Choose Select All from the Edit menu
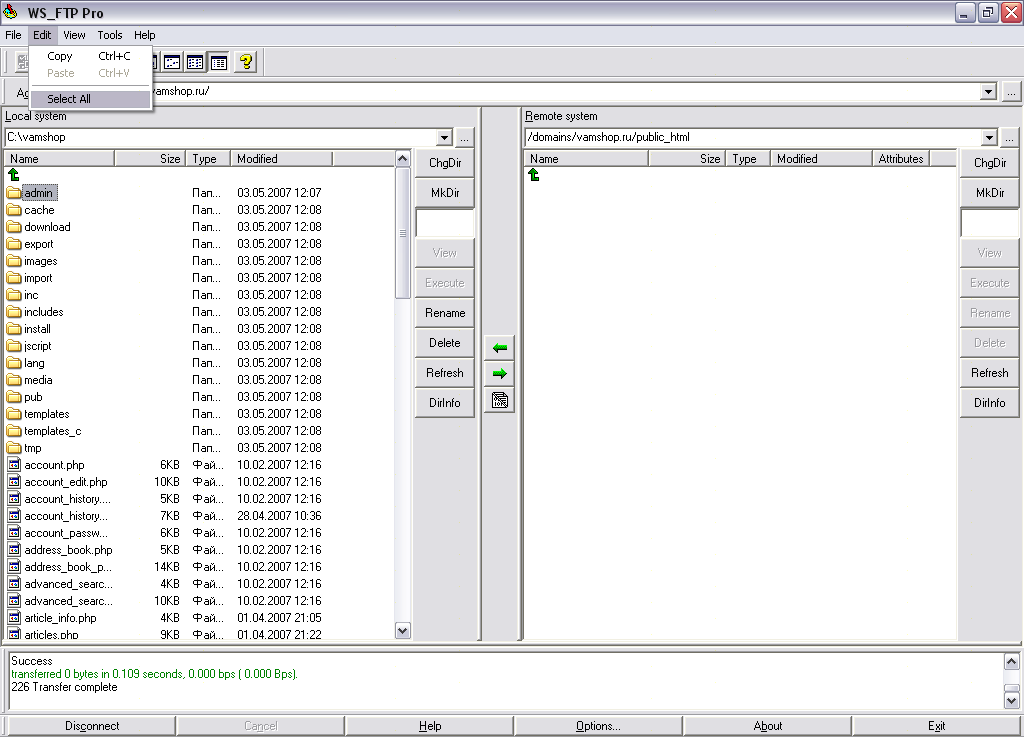1024x737 pixels. point(90,99)
